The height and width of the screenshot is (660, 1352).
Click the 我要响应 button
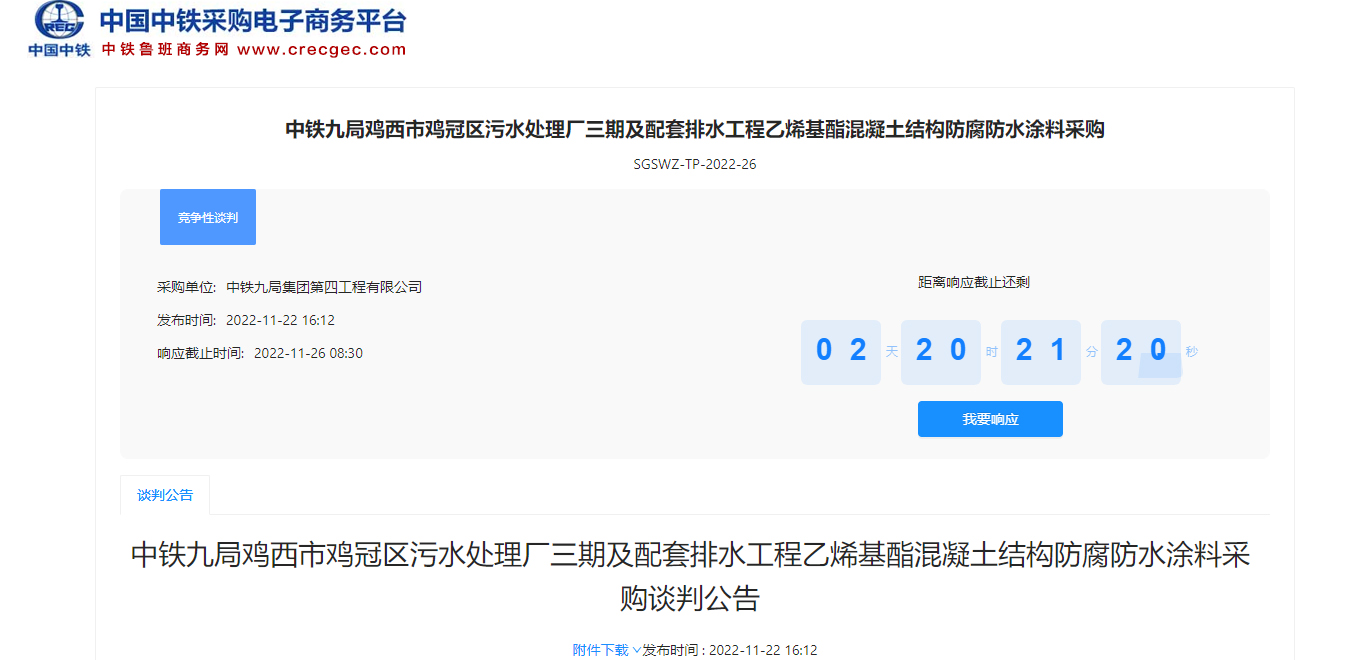coord(990,419)
